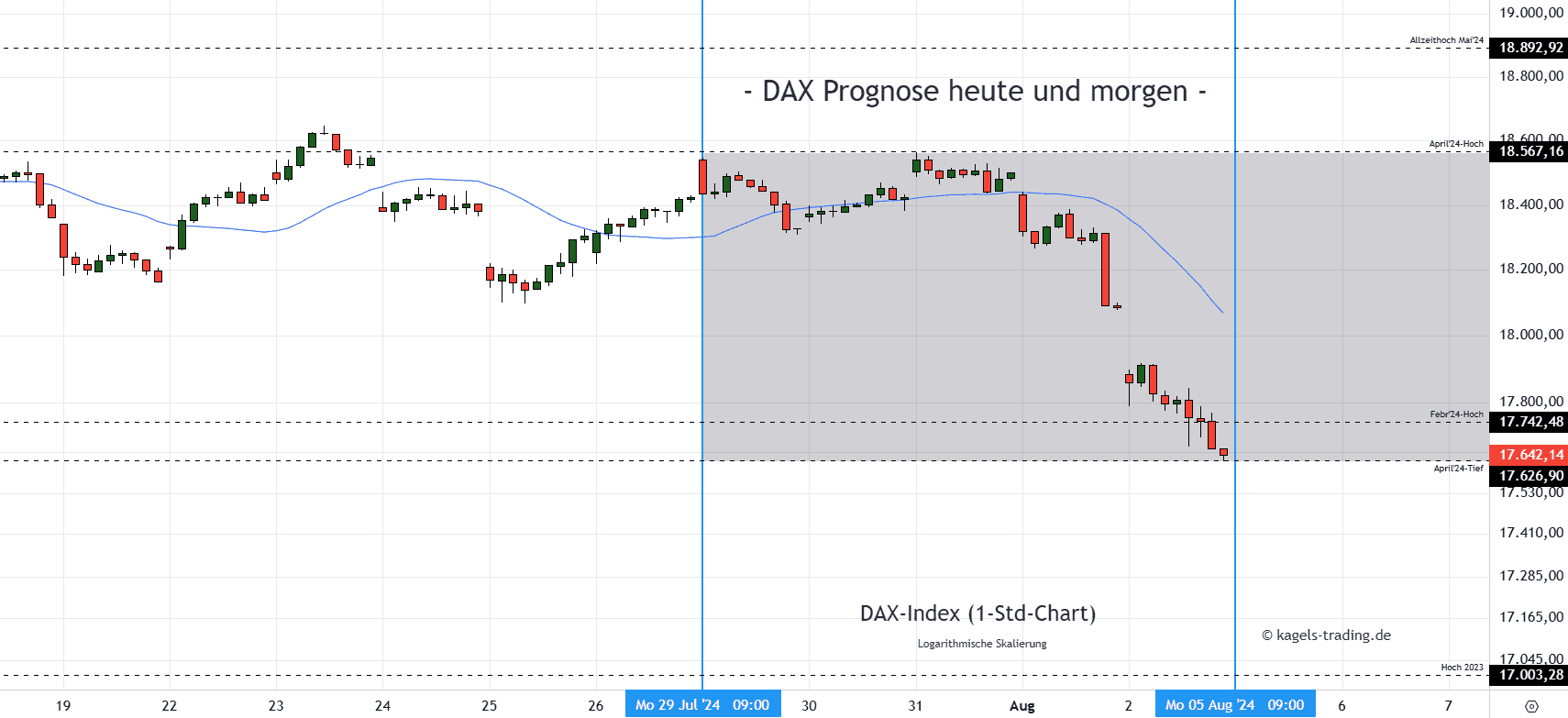Image resolution: width=1568 pixels, height=718 pixels.
Task: Select date 19 on time axis
Action: click(63, 705)
